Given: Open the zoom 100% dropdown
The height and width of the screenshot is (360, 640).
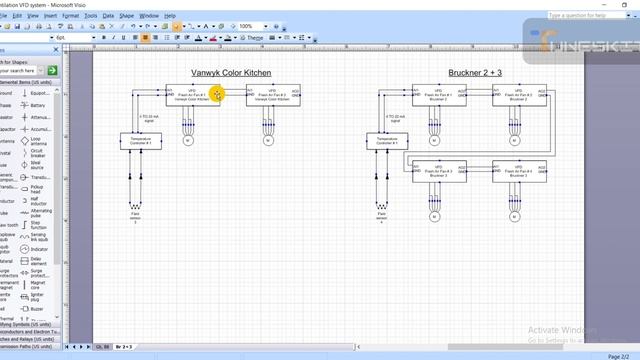Looking at the screenshot, I should 266,27.
